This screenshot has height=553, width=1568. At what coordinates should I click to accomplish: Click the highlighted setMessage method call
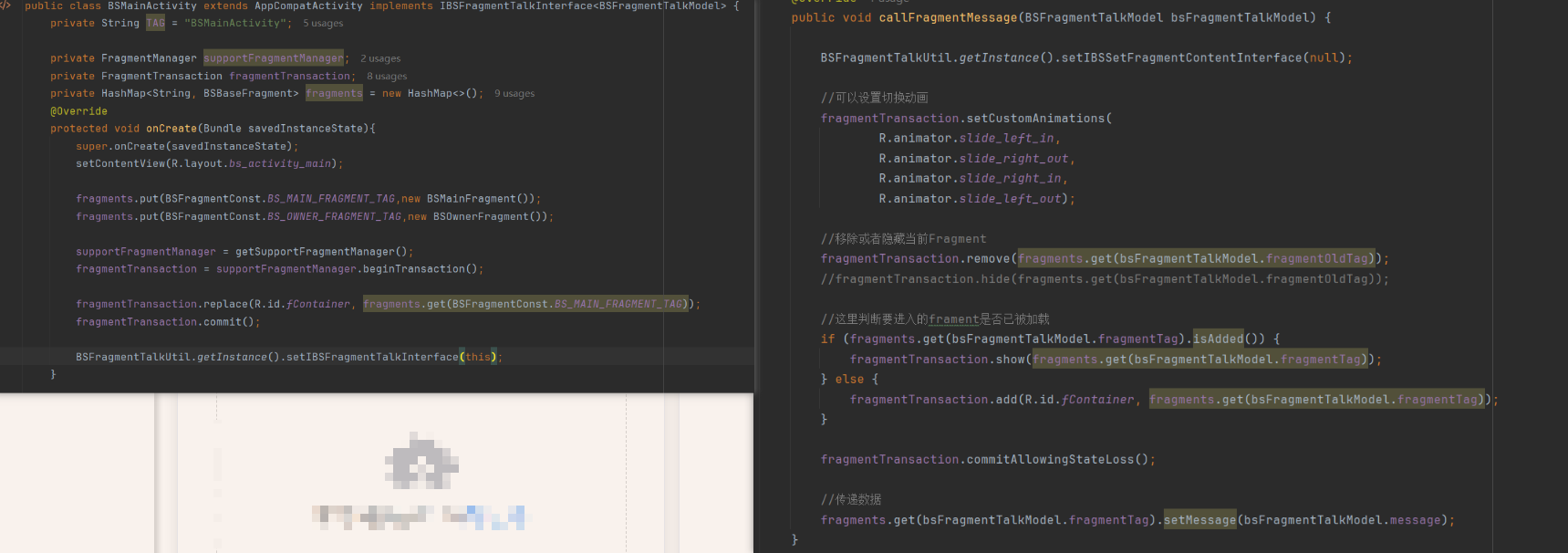click(1199, 520)
